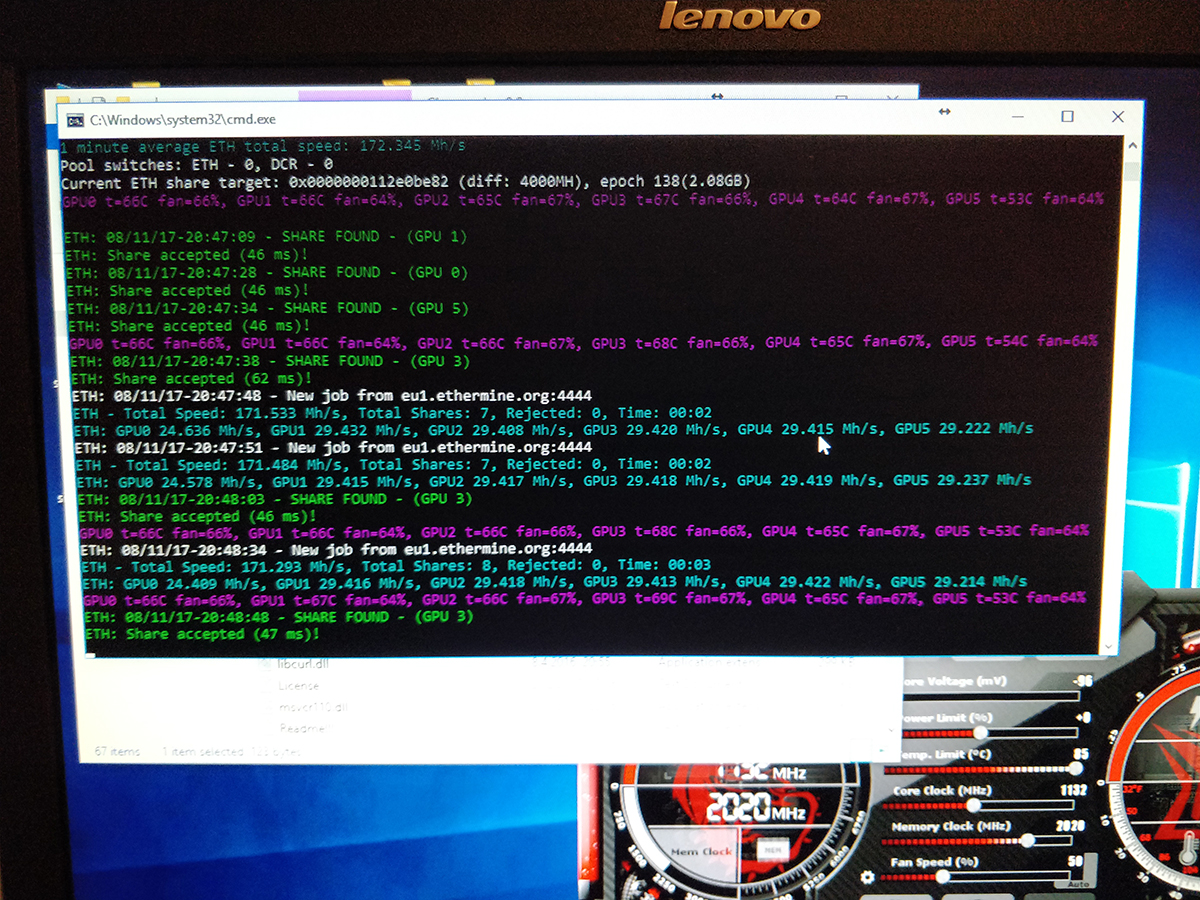
Task: Click the 'Pool switches: ETH - 0, DCR - 0' line
Action: (x=197, y=164)
